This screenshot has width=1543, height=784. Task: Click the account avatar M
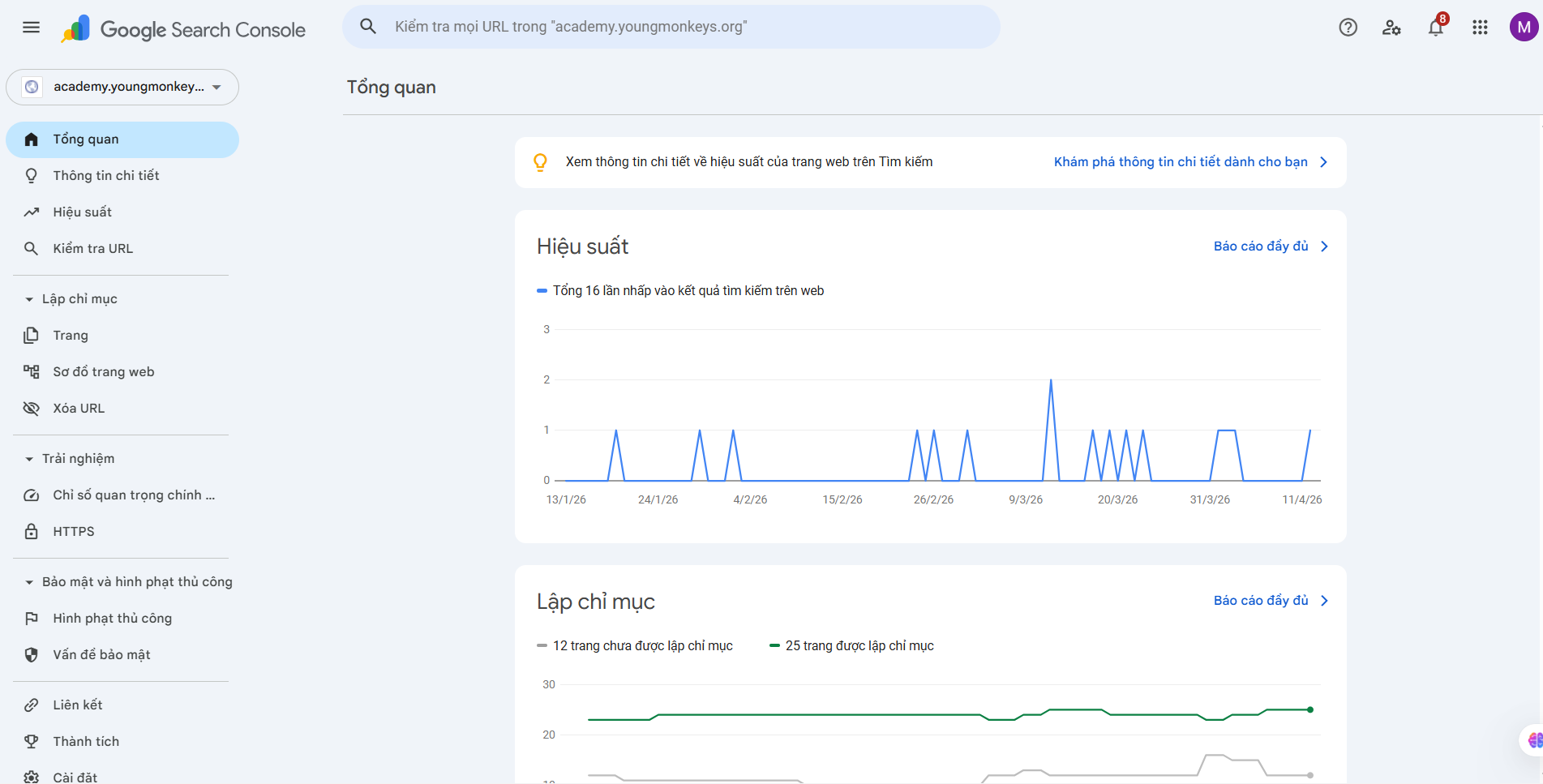(1524, 28)
